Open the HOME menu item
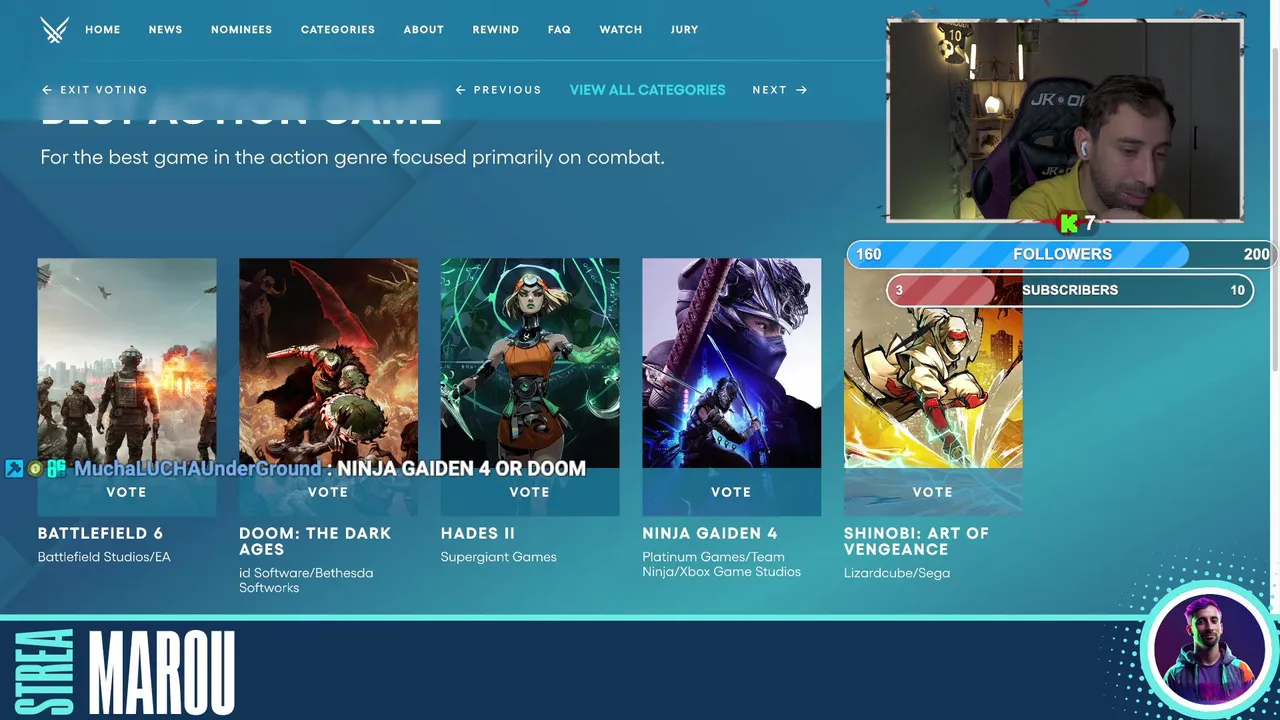 (103, 30)
